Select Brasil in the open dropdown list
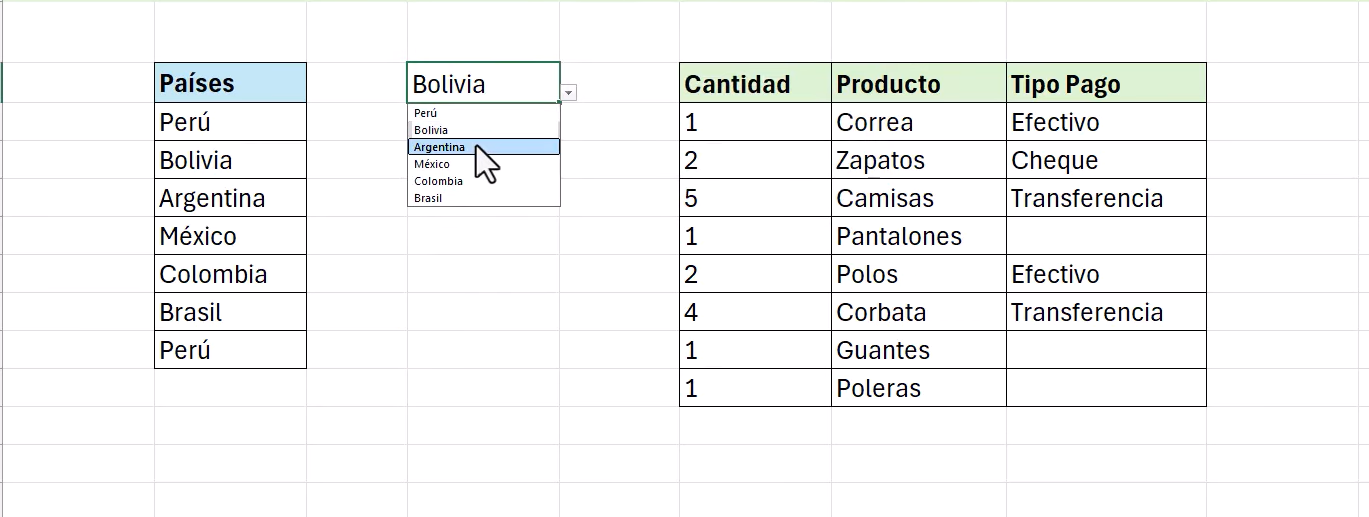This screenshot has height=517, width=1369. (484, 198)
